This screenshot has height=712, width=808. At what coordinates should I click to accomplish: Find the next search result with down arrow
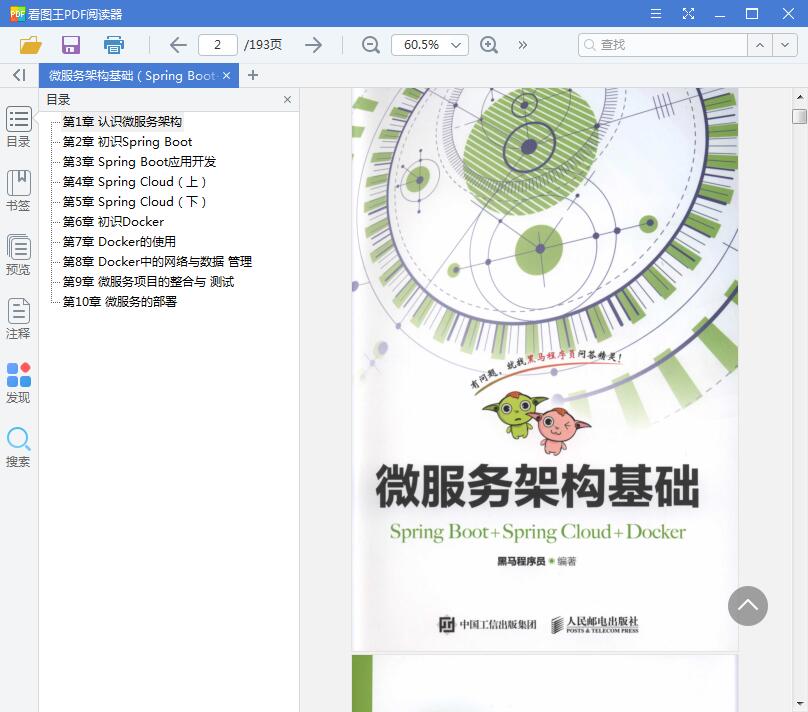pos(785,45)
